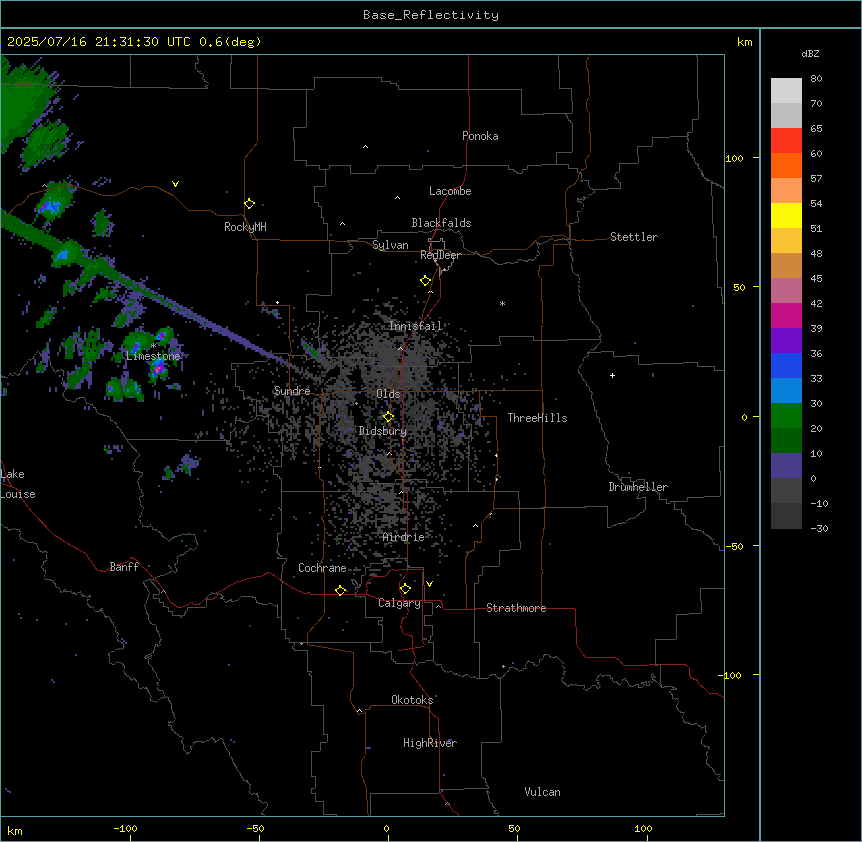The width and height of the screenshot is (862, 842).
Task: Click the Ponoka city label
Action: point(480,136)
